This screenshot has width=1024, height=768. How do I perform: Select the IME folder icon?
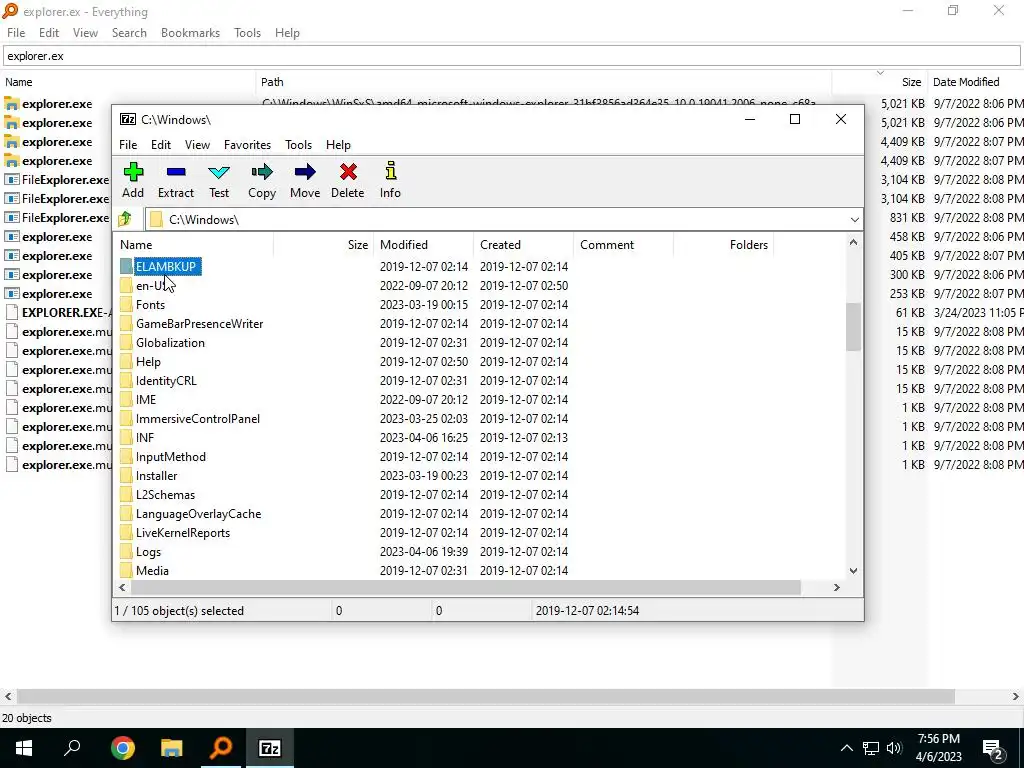[x=126, y=400]
